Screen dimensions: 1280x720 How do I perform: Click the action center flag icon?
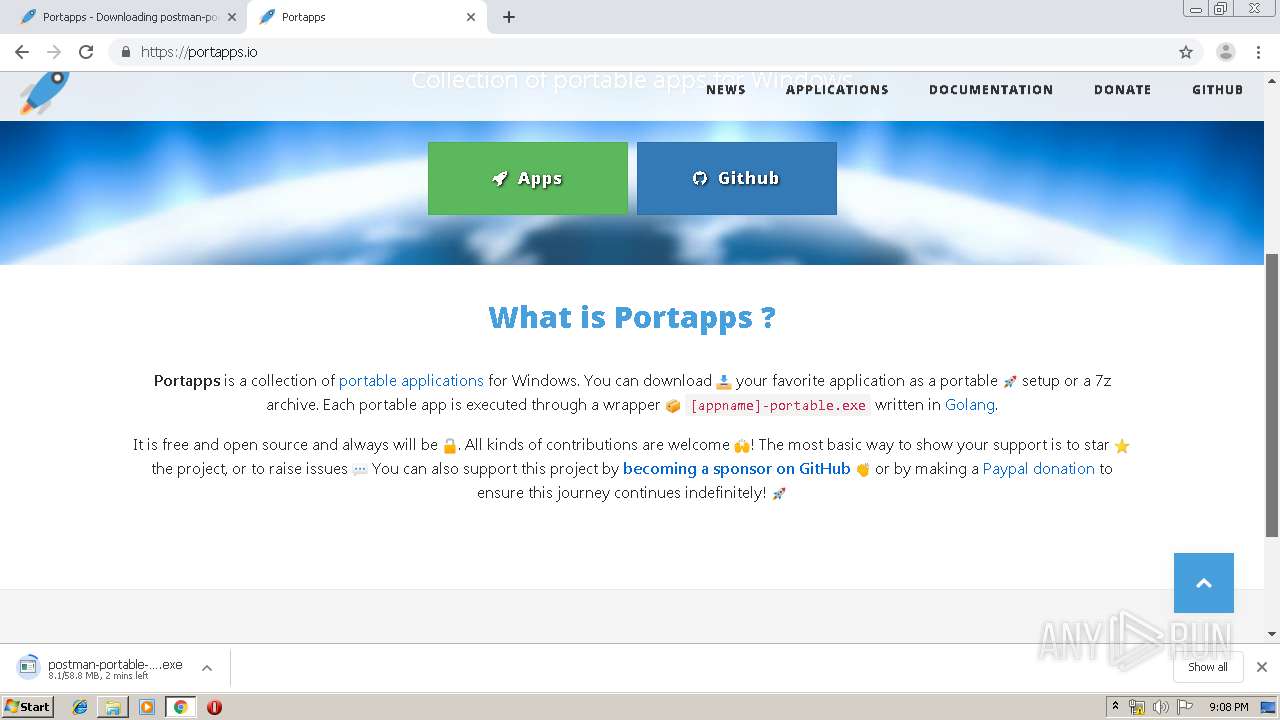1185,707
